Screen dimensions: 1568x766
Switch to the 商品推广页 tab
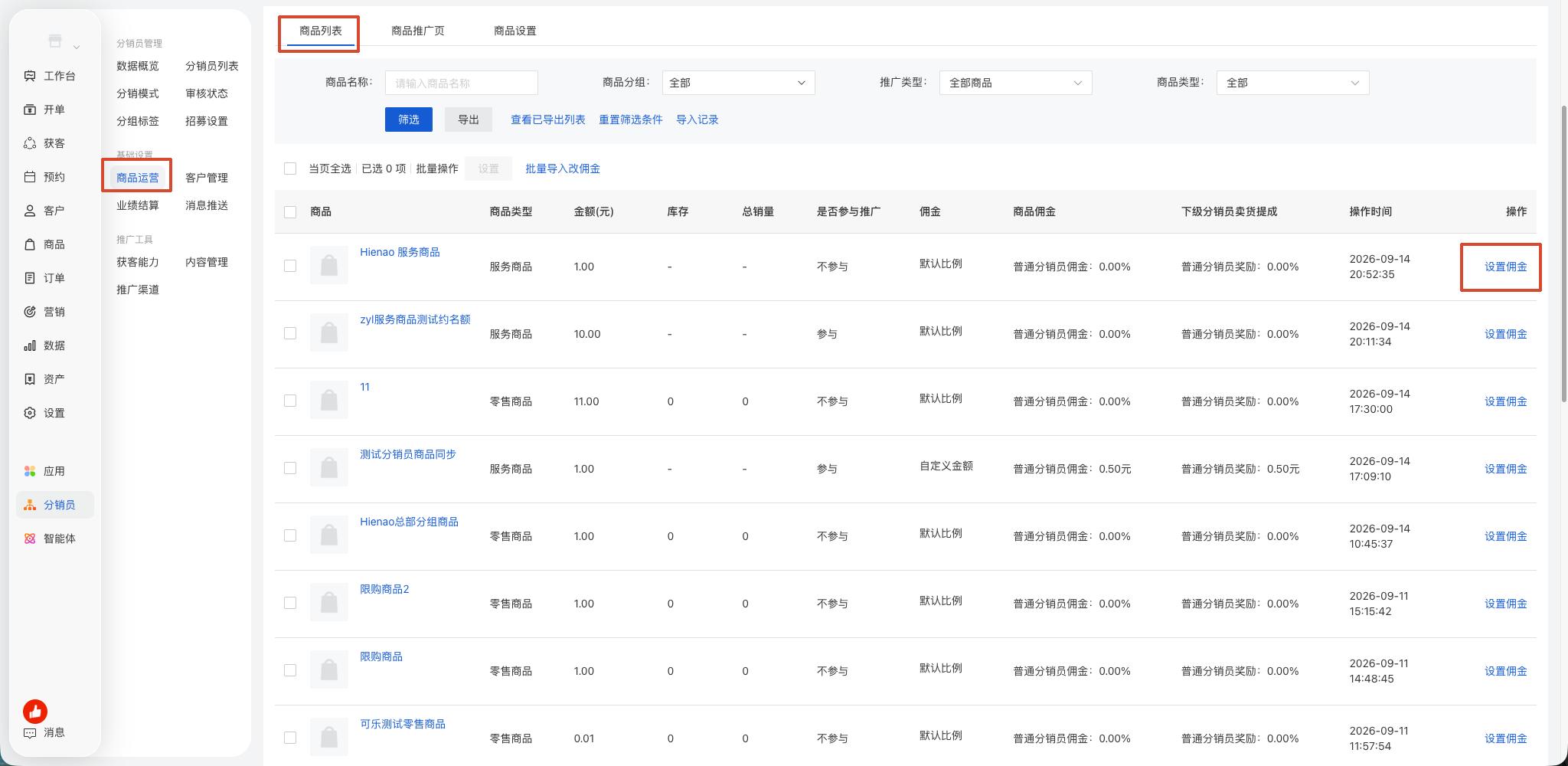tap(418, 31)
